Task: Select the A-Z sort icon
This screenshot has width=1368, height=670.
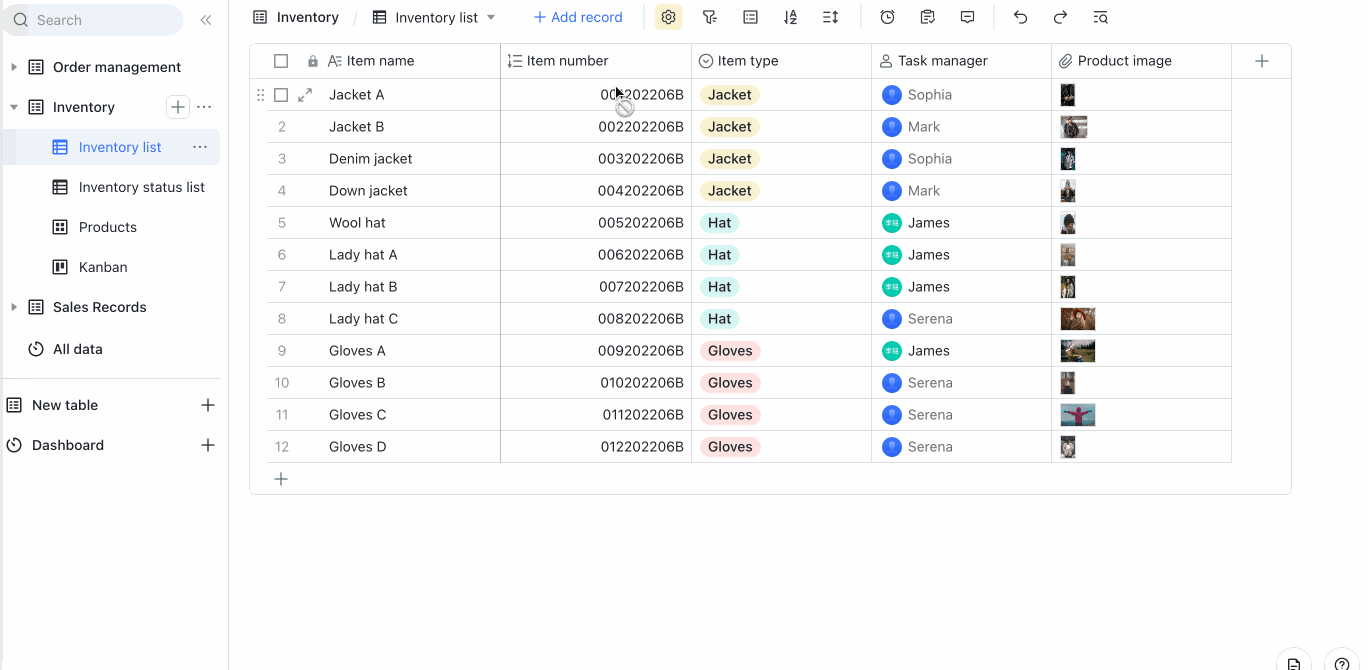Action: pyautogui.click(x=791, y=17)
